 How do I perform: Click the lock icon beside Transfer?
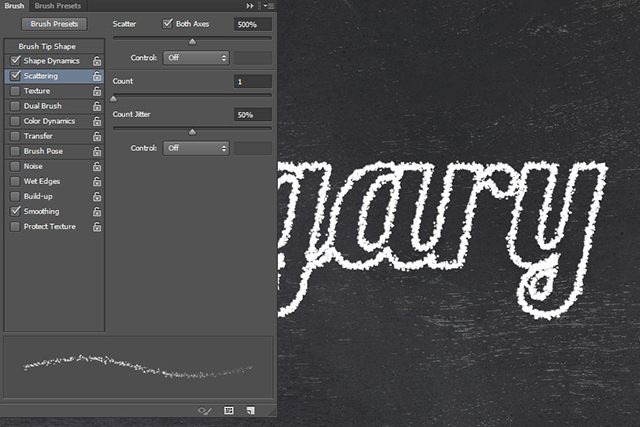pyautogui.click(x=97, y=136)
